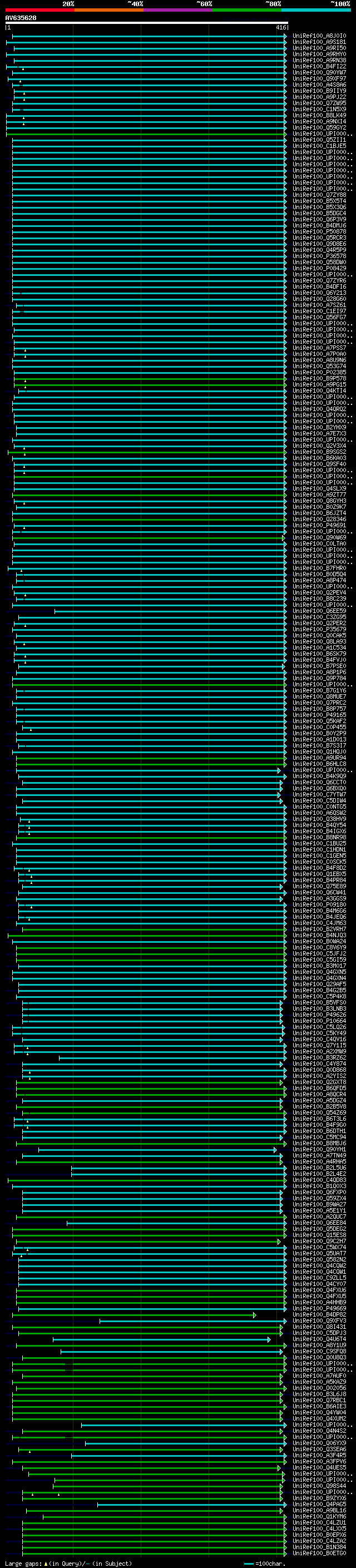Select label UniRef100_Q1KYM6
Screen dimensions: 356x1568
pos(319,1516)
